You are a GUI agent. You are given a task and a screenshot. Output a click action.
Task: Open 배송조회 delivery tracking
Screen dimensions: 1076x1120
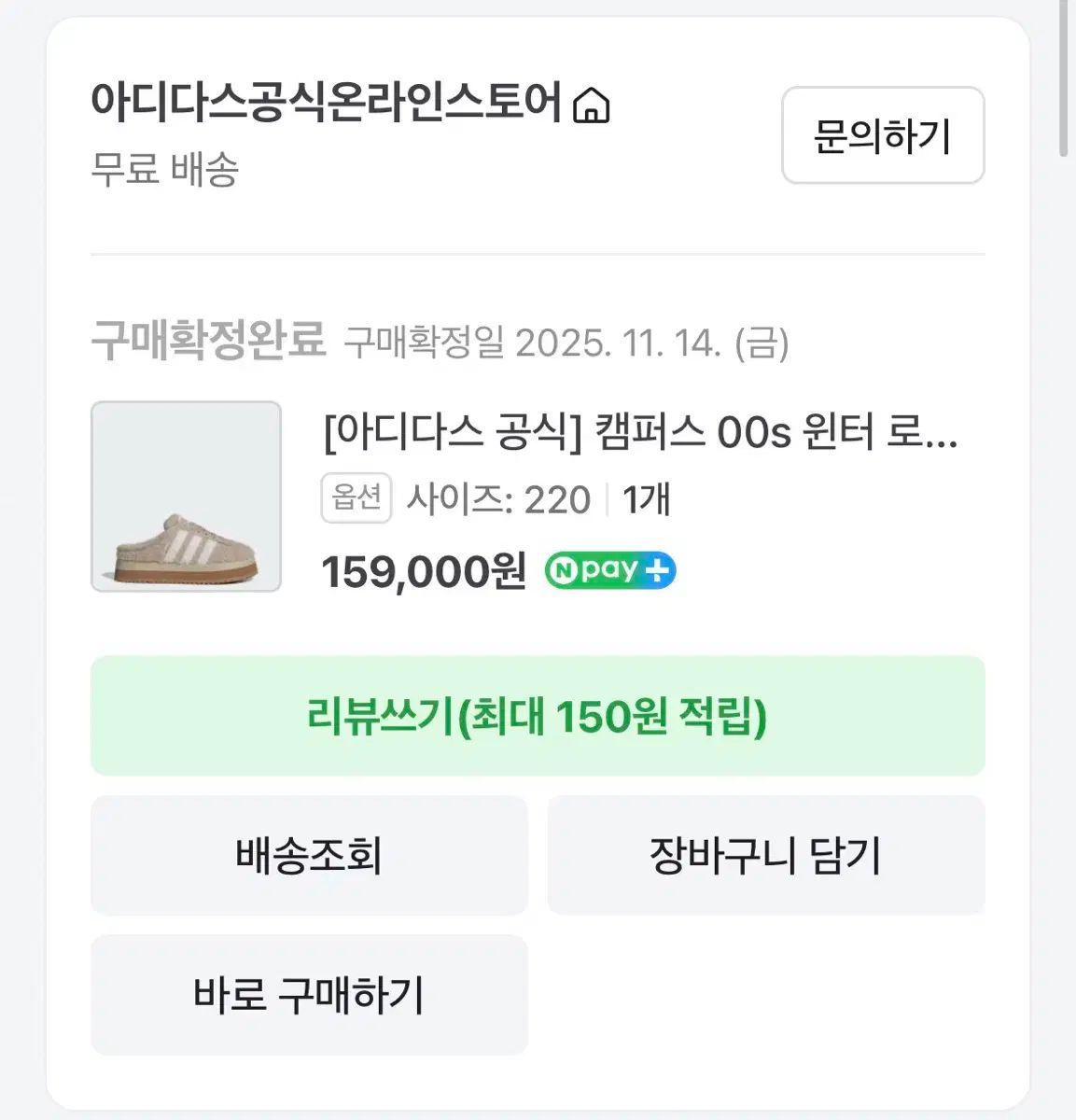coord(309,856)
